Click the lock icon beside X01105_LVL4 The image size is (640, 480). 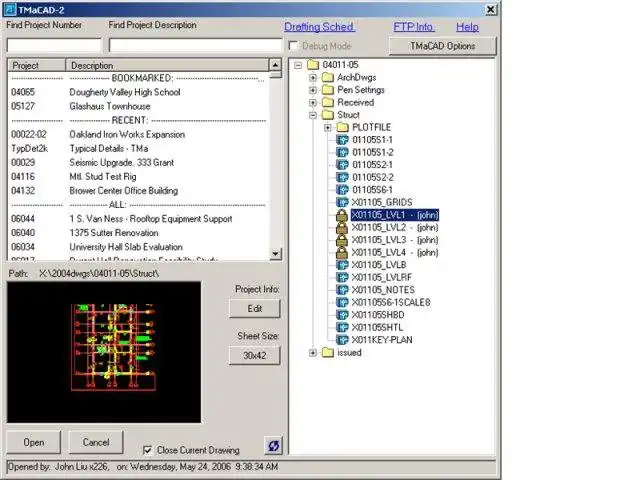(342, 252)
